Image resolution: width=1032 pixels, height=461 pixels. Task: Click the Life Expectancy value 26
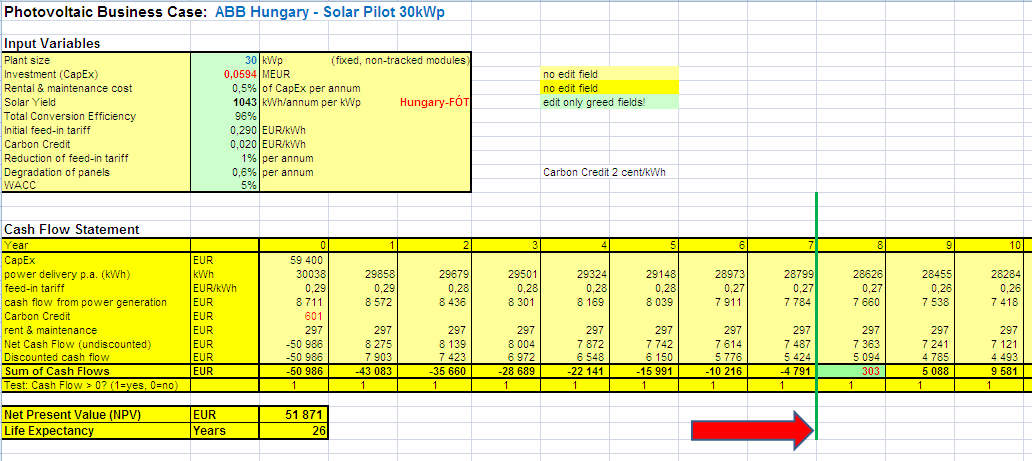tap(294, 431)
